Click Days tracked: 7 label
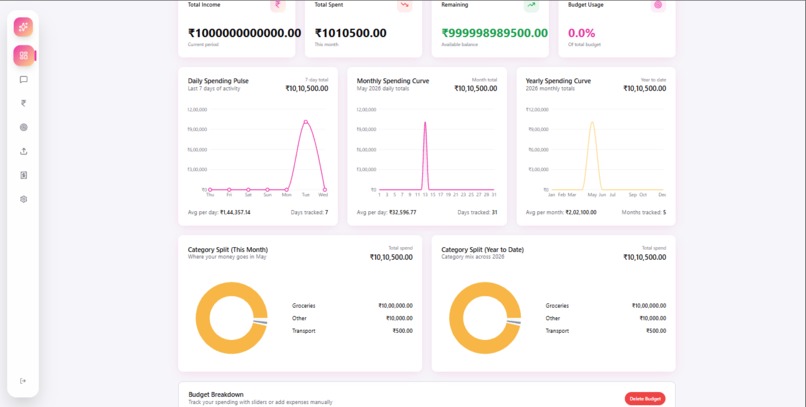 coord(309,212)
